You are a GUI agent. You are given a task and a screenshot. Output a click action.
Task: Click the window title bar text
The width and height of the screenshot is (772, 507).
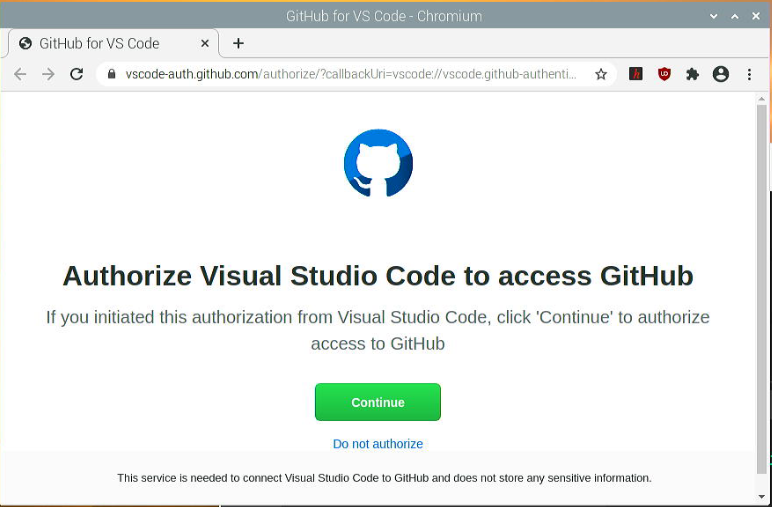[384, 16]
